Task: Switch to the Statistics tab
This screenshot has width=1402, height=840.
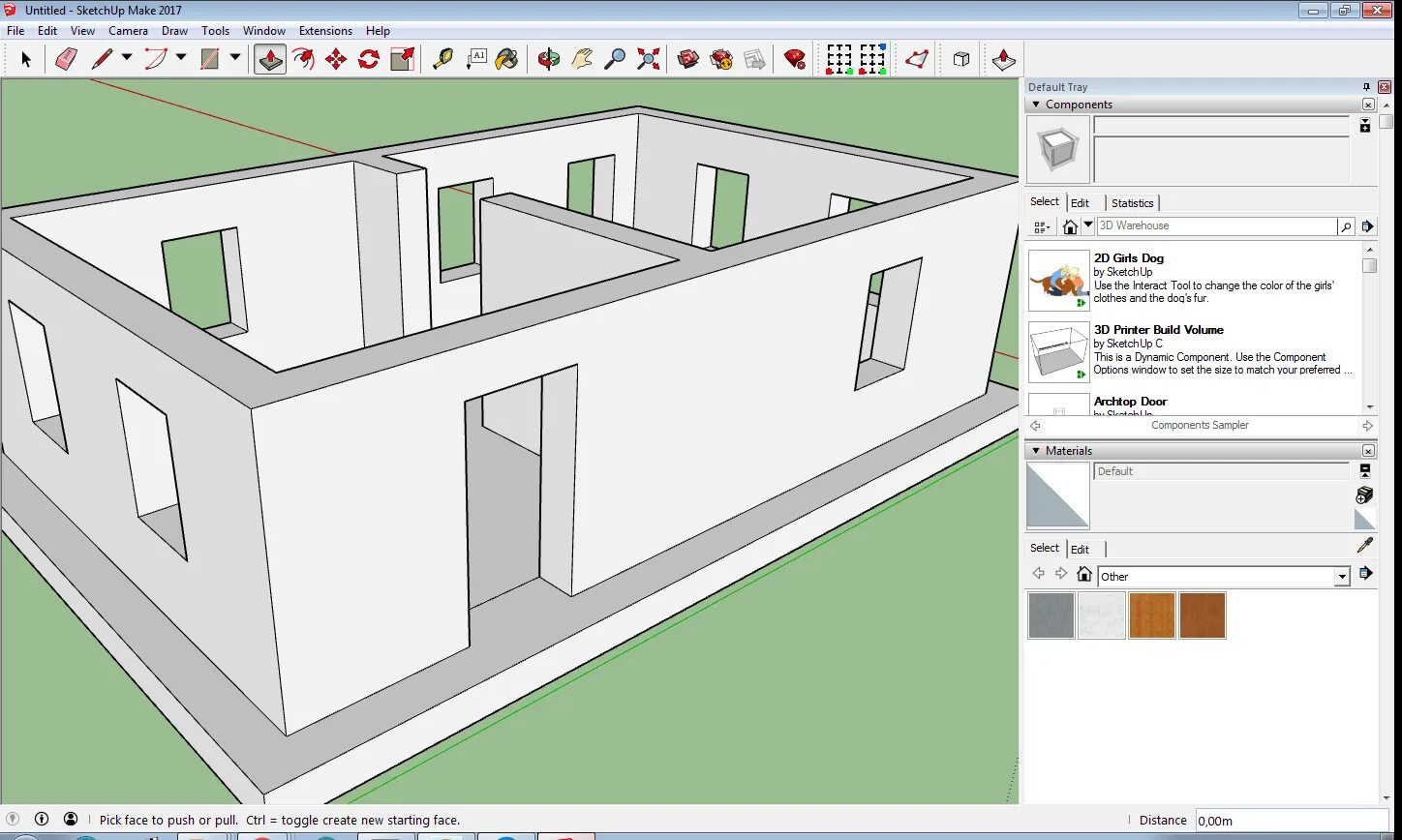Action: tap(1132, 202)
